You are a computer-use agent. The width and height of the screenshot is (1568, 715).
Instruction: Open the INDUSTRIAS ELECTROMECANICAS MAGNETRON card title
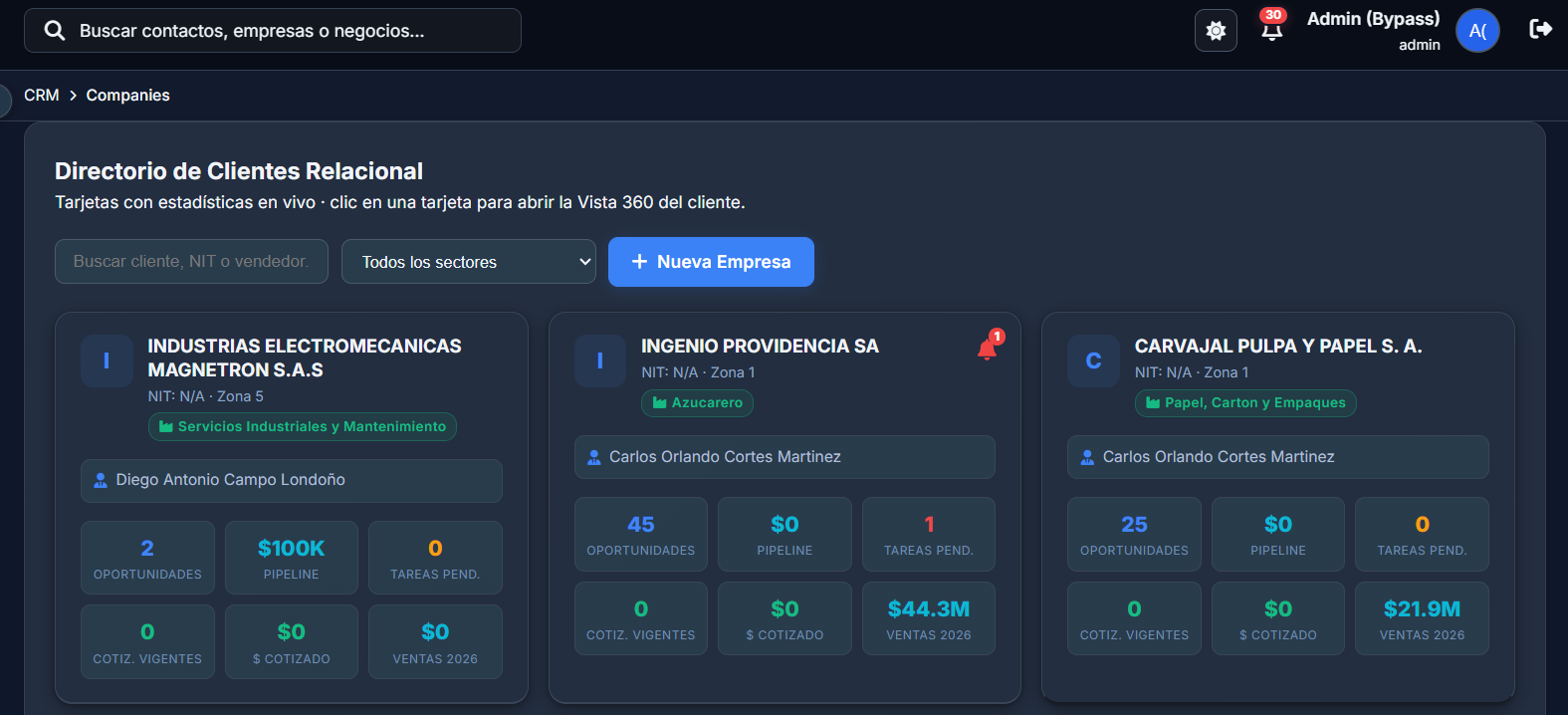coord(305,357)
